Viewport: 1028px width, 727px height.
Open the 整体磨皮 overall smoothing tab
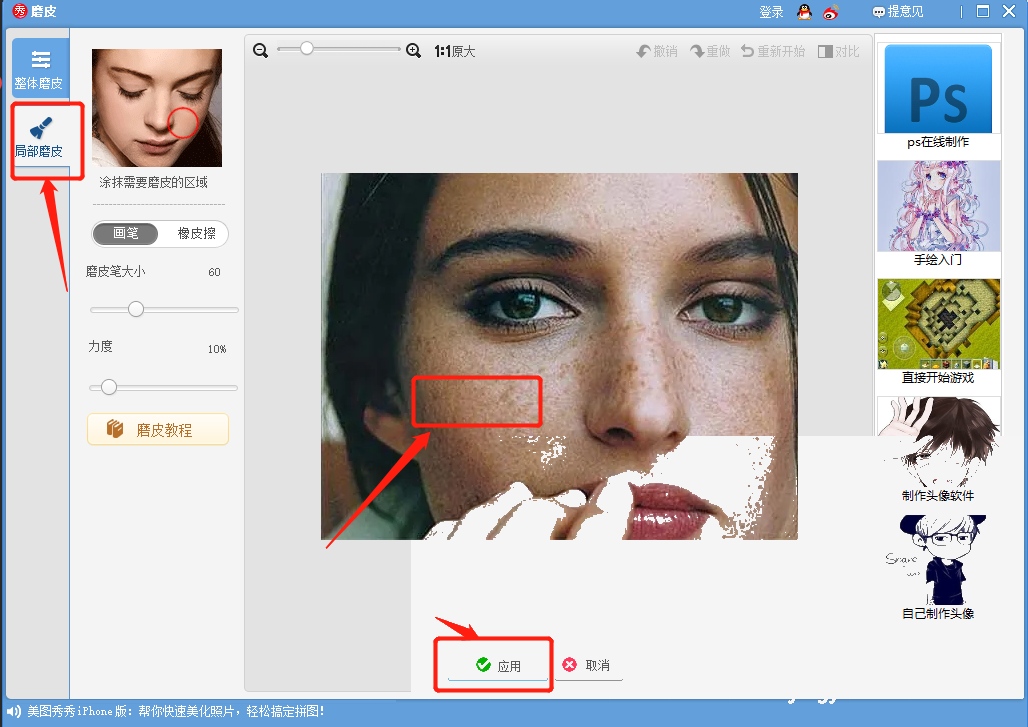coord(40,68)
